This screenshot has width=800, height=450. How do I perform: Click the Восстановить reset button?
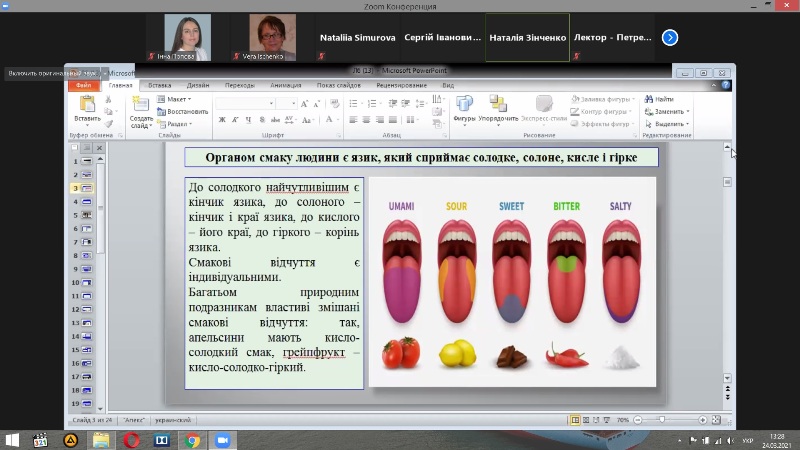point(183,112)
